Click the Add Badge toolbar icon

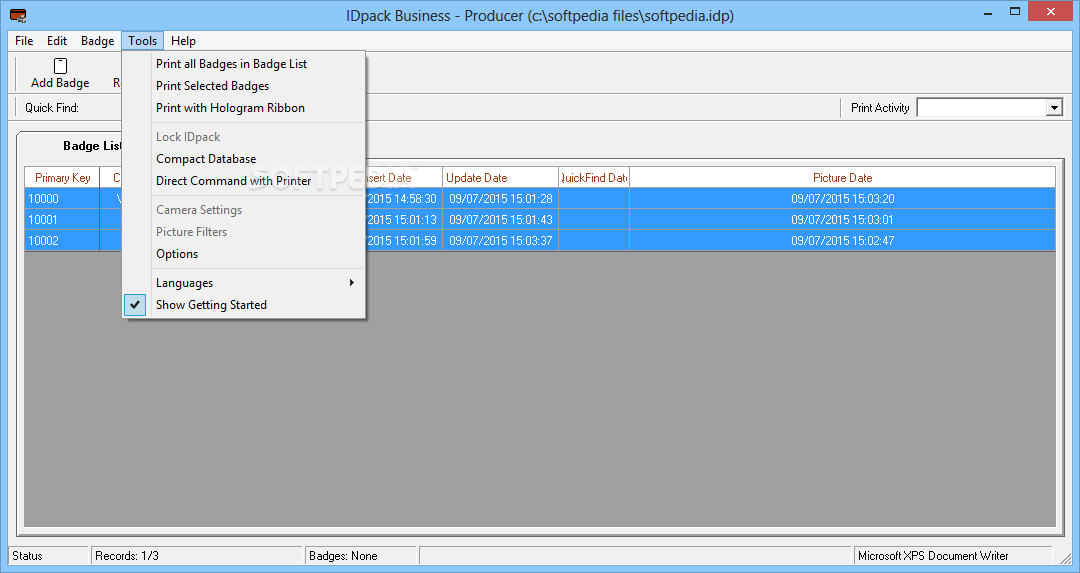coord(61,66)
